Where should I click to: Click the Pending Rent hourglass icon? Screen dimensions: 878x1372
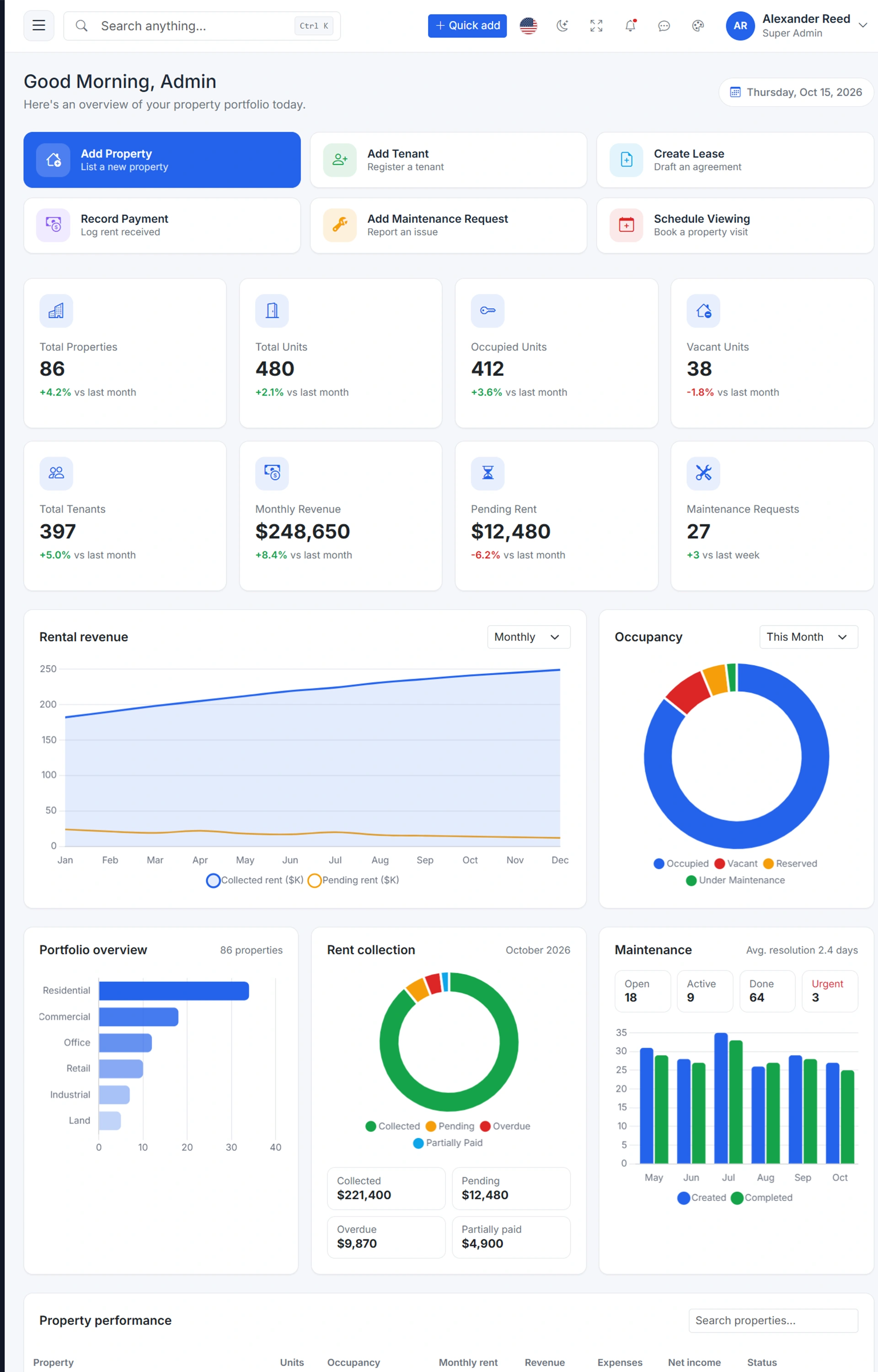click(x=487, y=473)
